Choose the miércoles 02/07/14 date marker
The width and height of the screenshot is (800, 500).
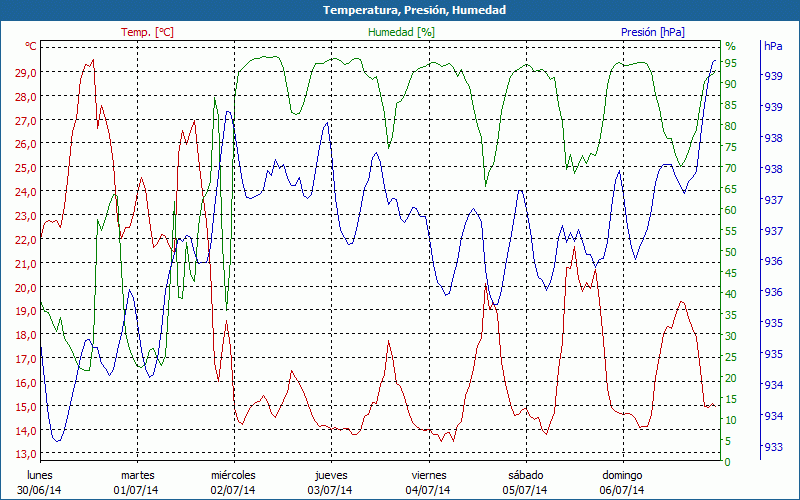point(233,482)
